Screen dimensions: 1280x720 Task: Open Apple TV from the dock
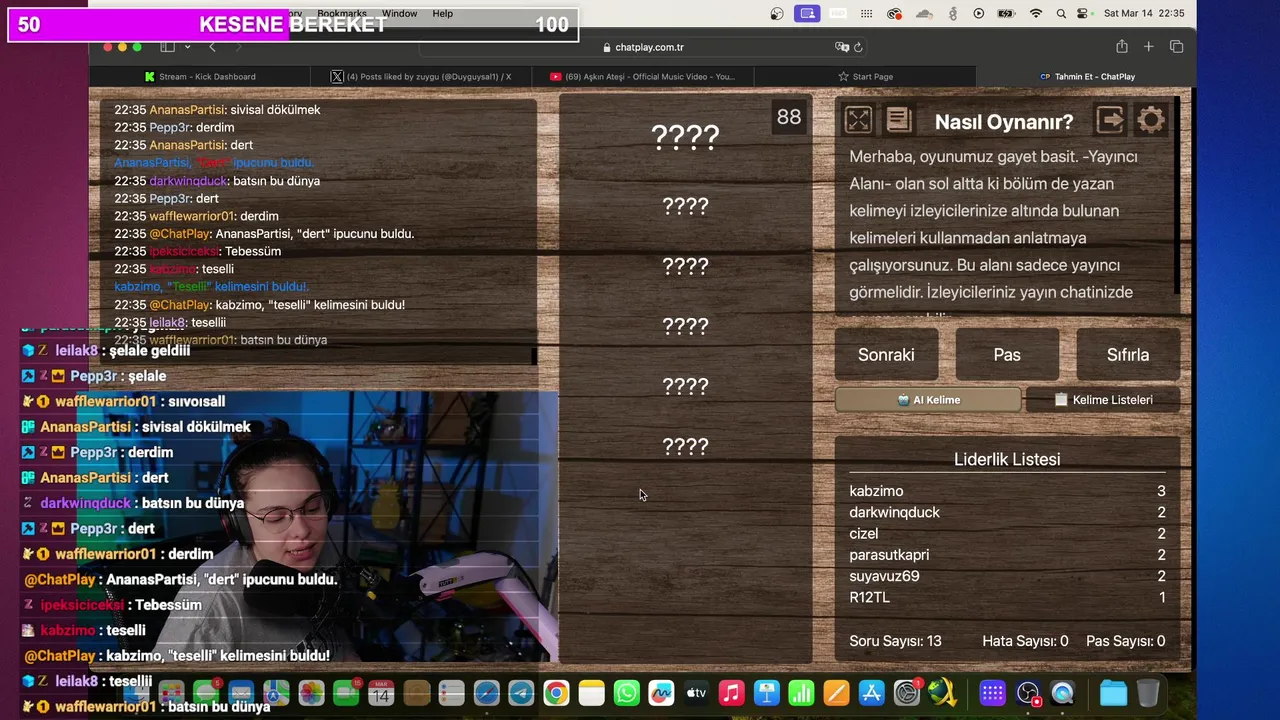tap(696, 693)
